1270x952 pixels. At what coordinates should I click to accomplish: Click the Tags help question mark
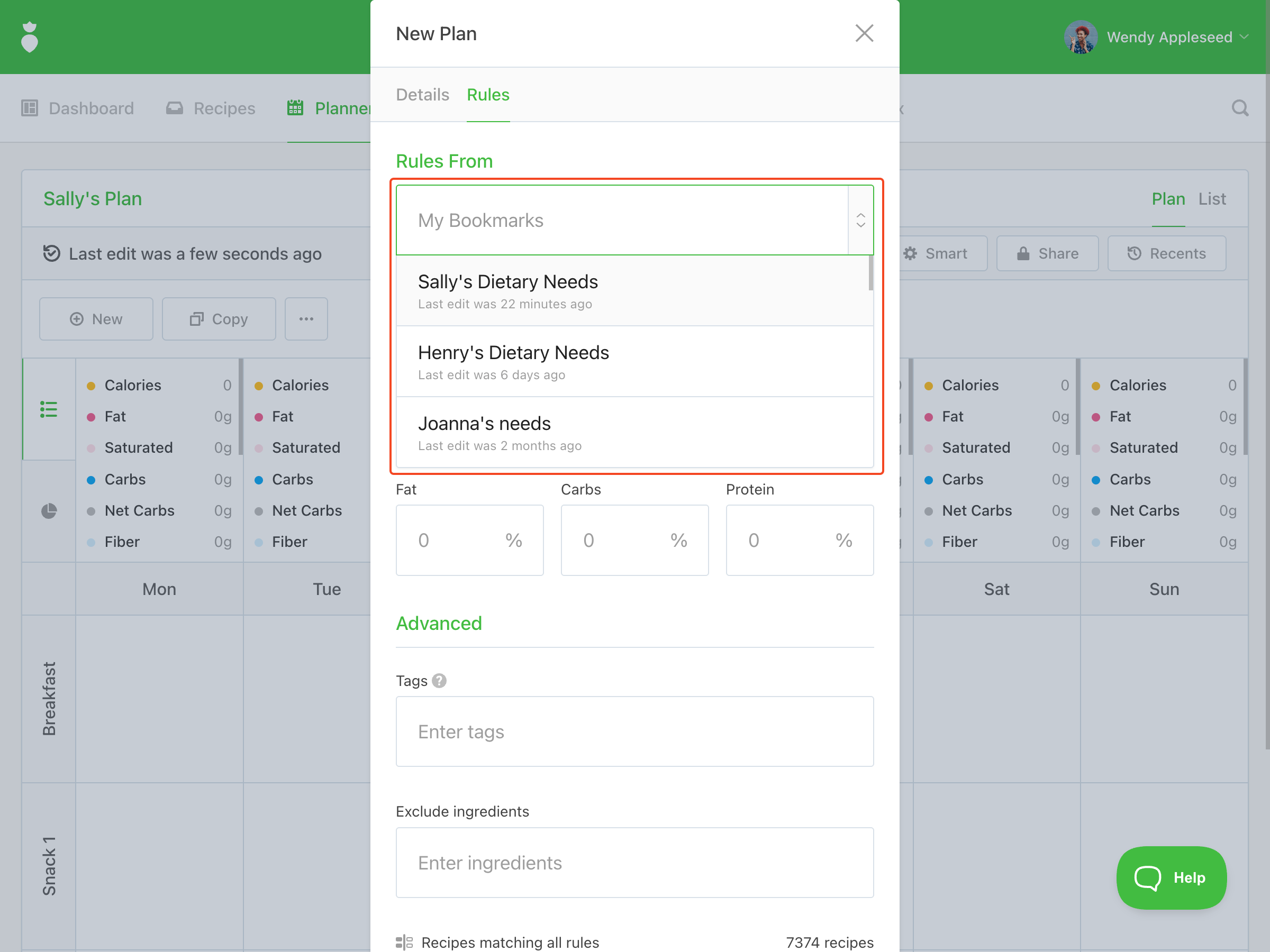click(x=439, y=681)
